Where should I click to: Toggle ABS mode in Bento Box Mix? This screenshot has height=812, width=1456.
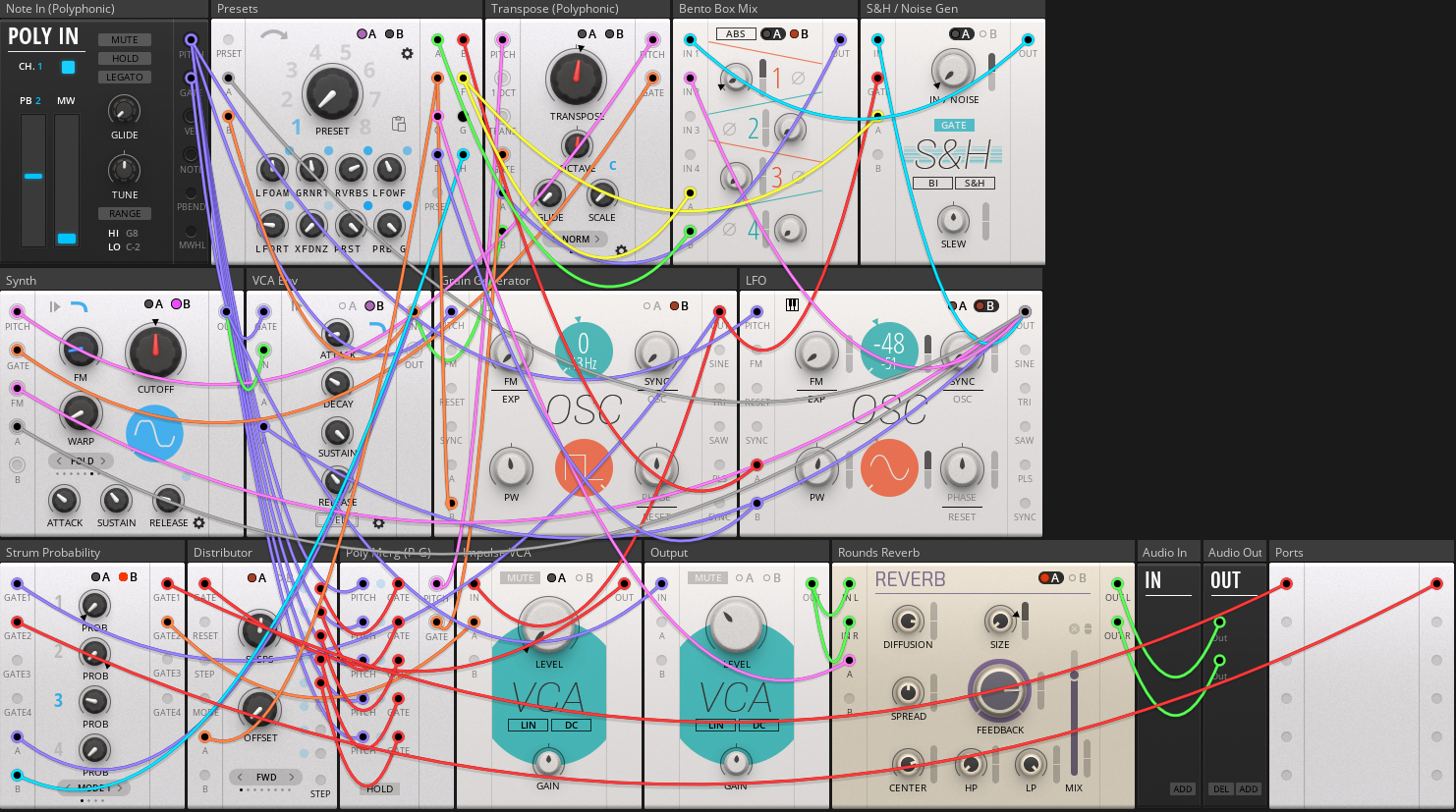pyautogui.click(x=736, y=34)
